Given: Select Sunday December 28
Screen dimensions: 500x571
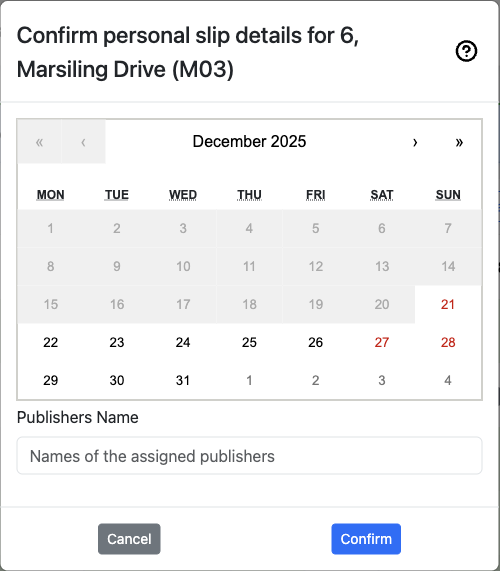Looking at the screenshot, I should point(448,342).
